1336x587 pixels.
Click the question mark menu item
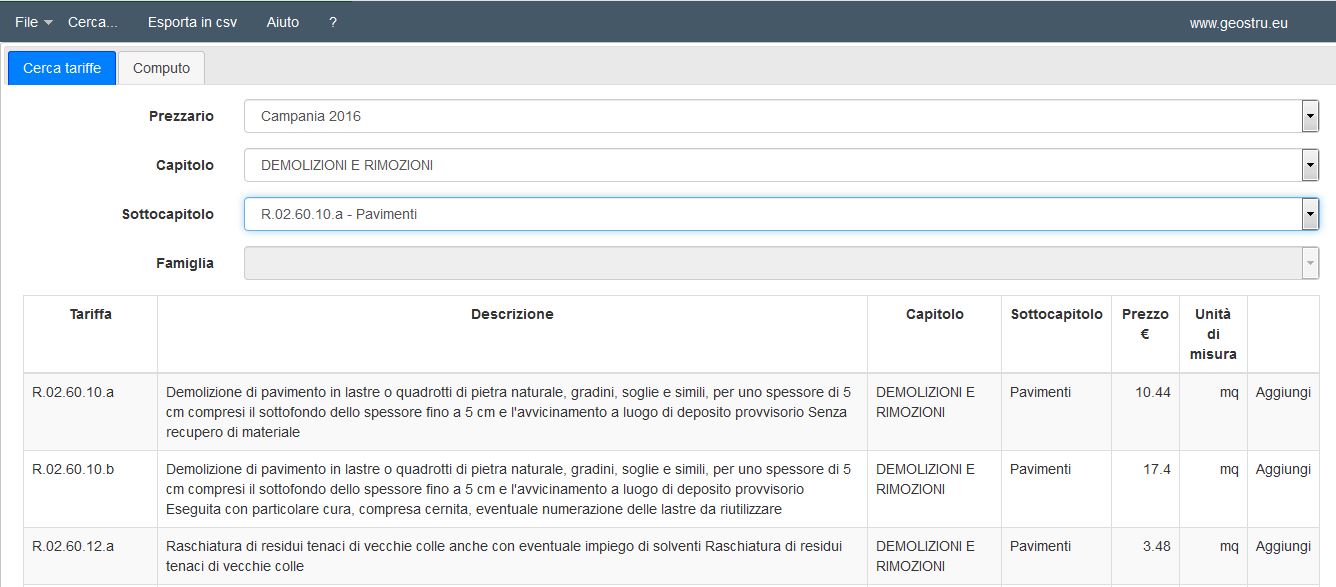[333, 22]
